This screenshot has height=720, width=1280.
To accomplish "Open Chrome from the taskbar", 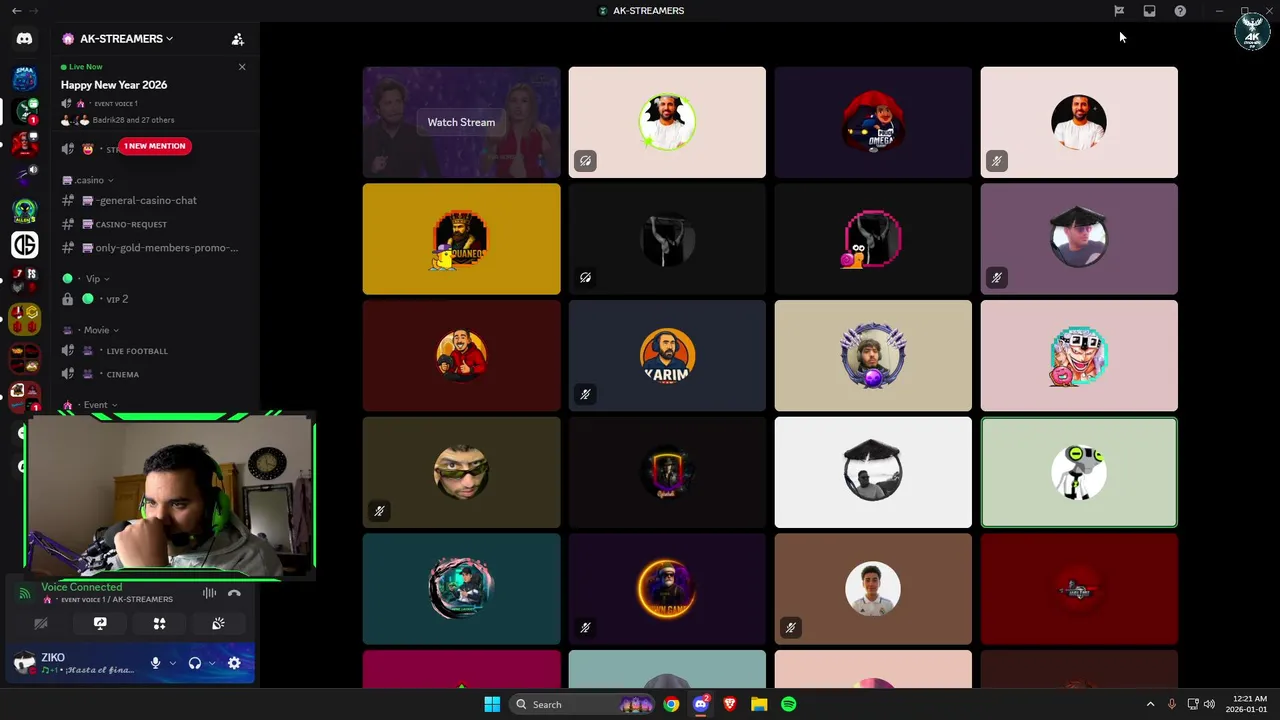I will (x=671, y=704).
